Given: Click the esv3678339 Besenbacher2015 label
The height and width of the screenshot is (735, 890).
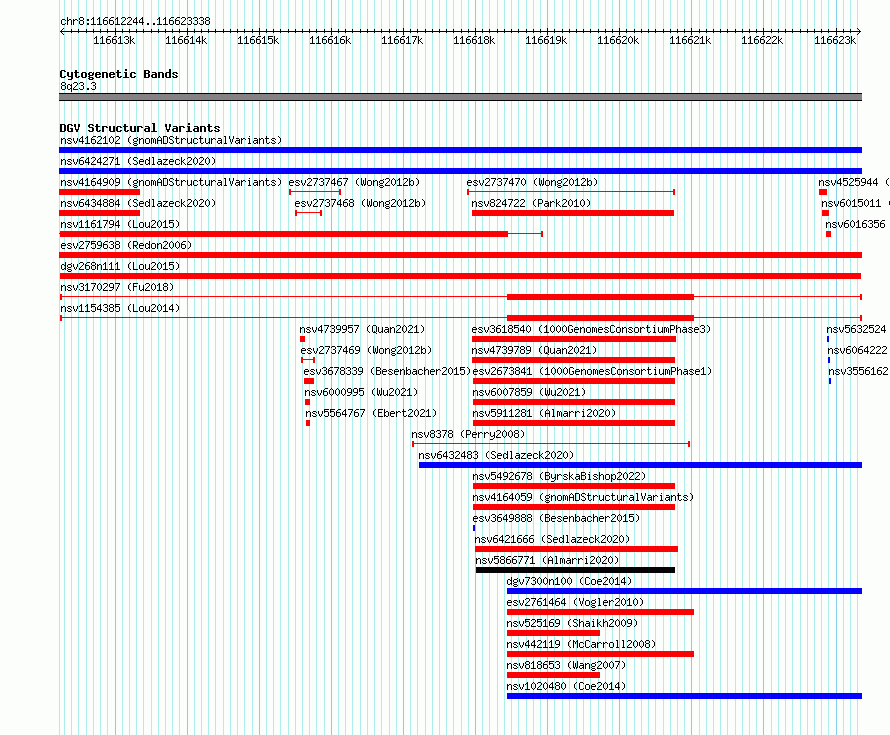Looking at the screenshot, I should pos(387,371).
